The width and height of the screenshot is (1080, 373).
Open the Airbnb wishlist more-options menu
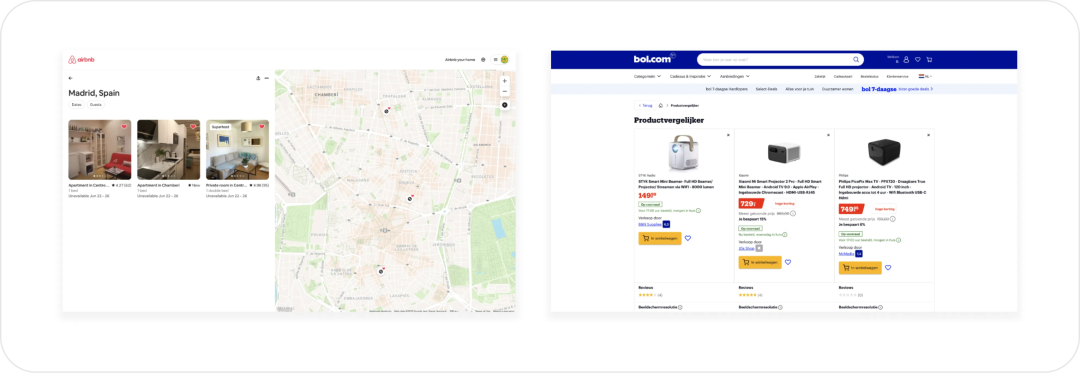(267, 78)
